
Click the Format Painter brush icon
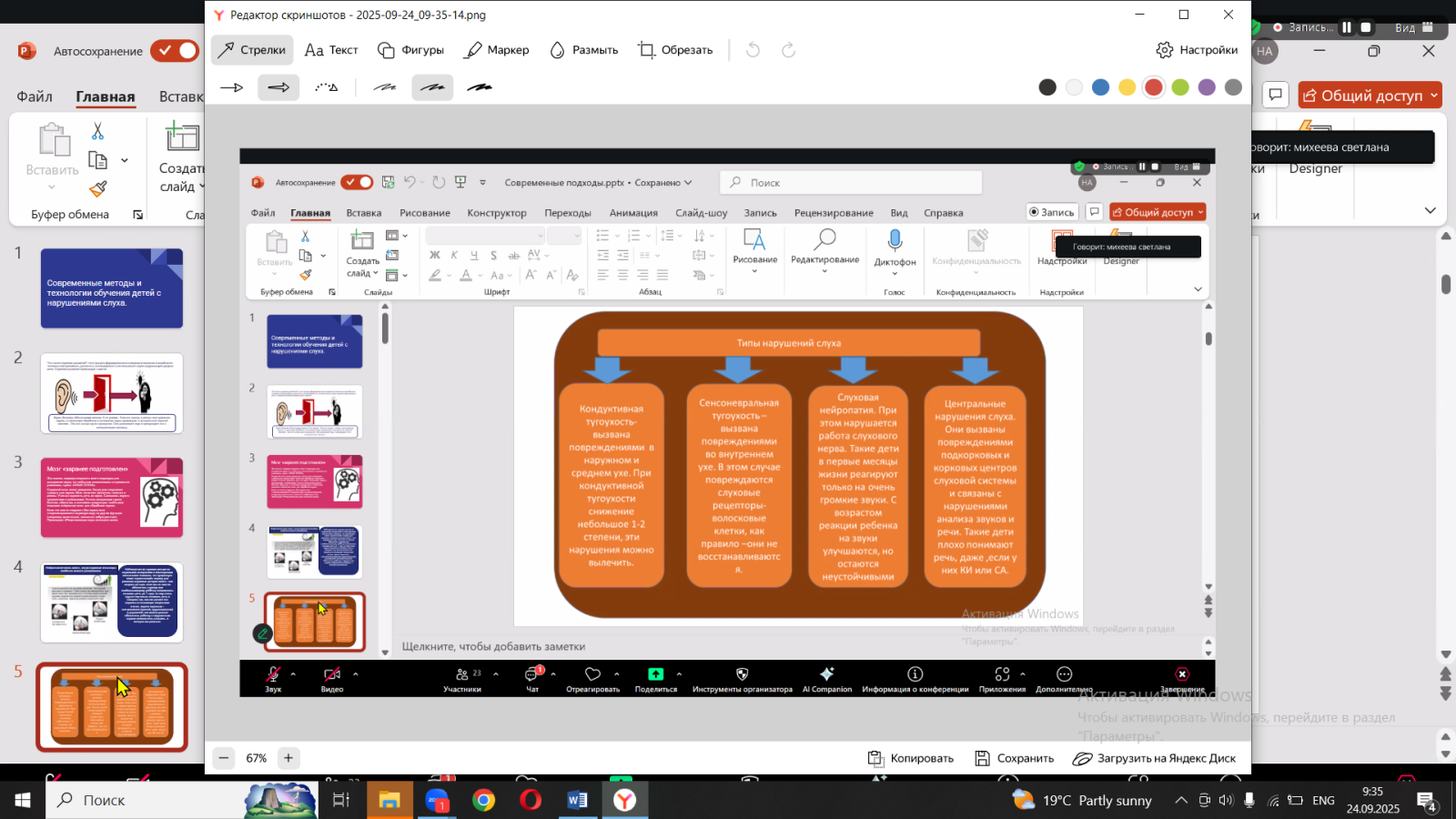click(98, 188)
